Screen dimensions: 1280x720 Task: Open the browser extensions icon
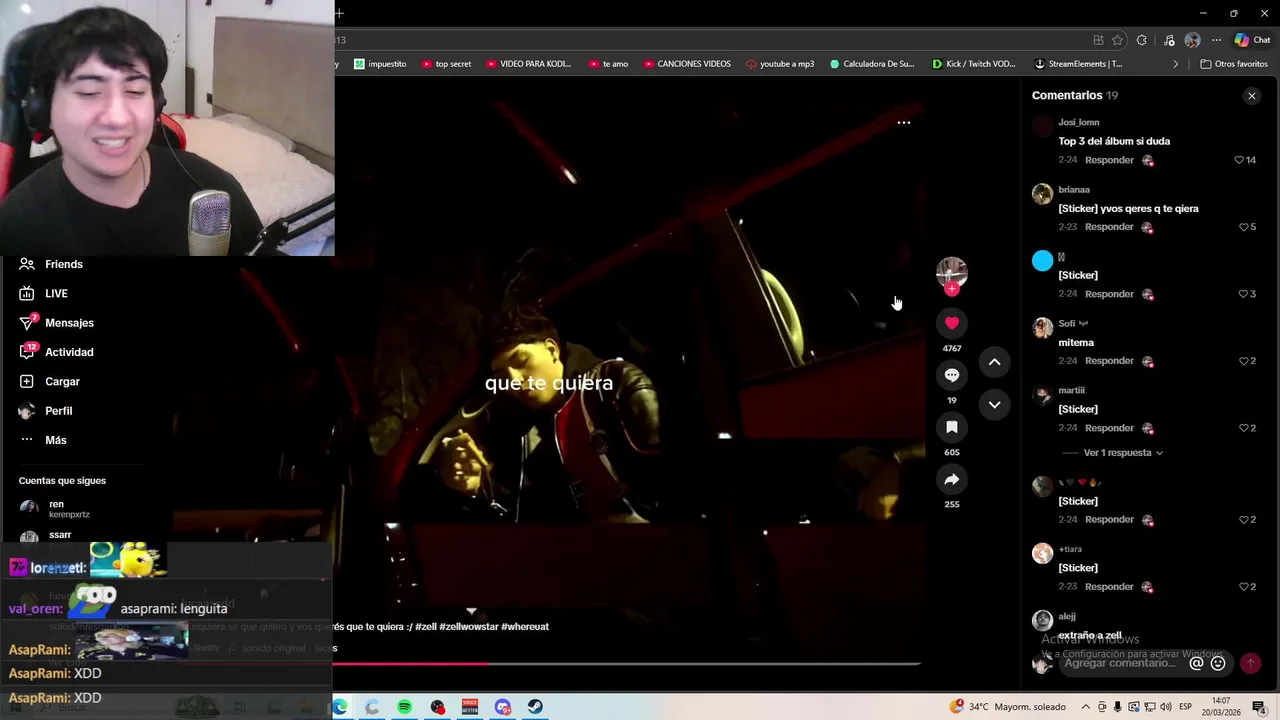[1142, 40]
